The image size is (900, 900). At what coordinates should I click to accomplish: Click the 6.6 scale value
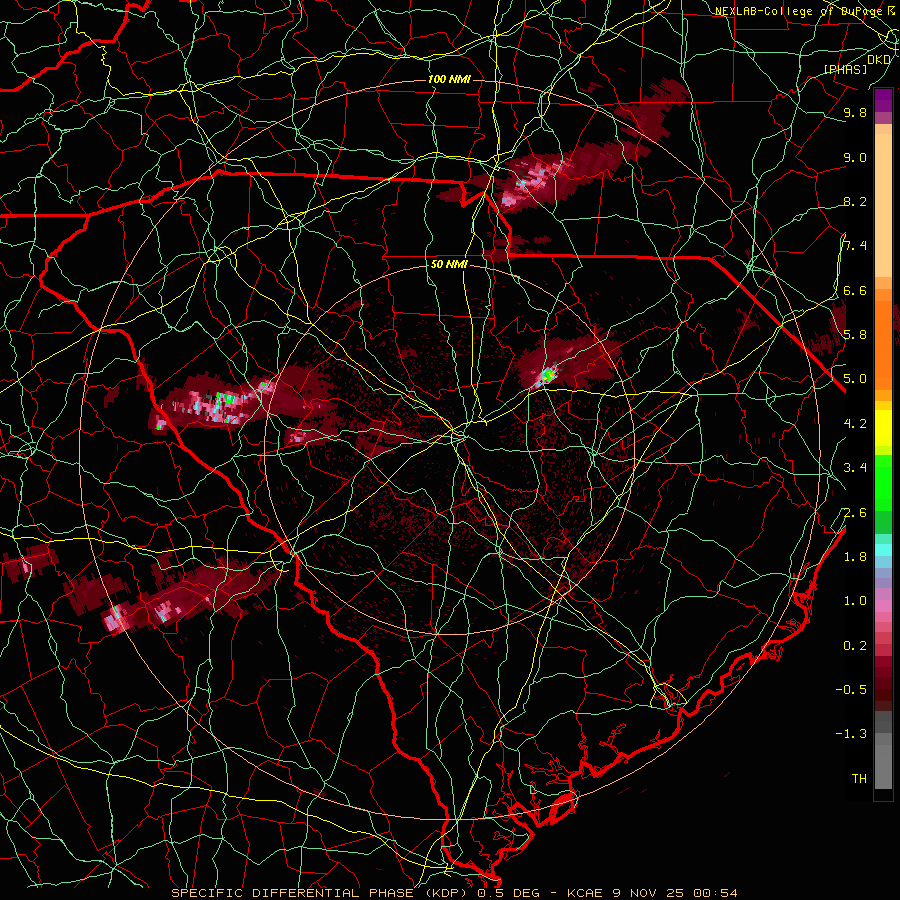click(x=855, y=290)
